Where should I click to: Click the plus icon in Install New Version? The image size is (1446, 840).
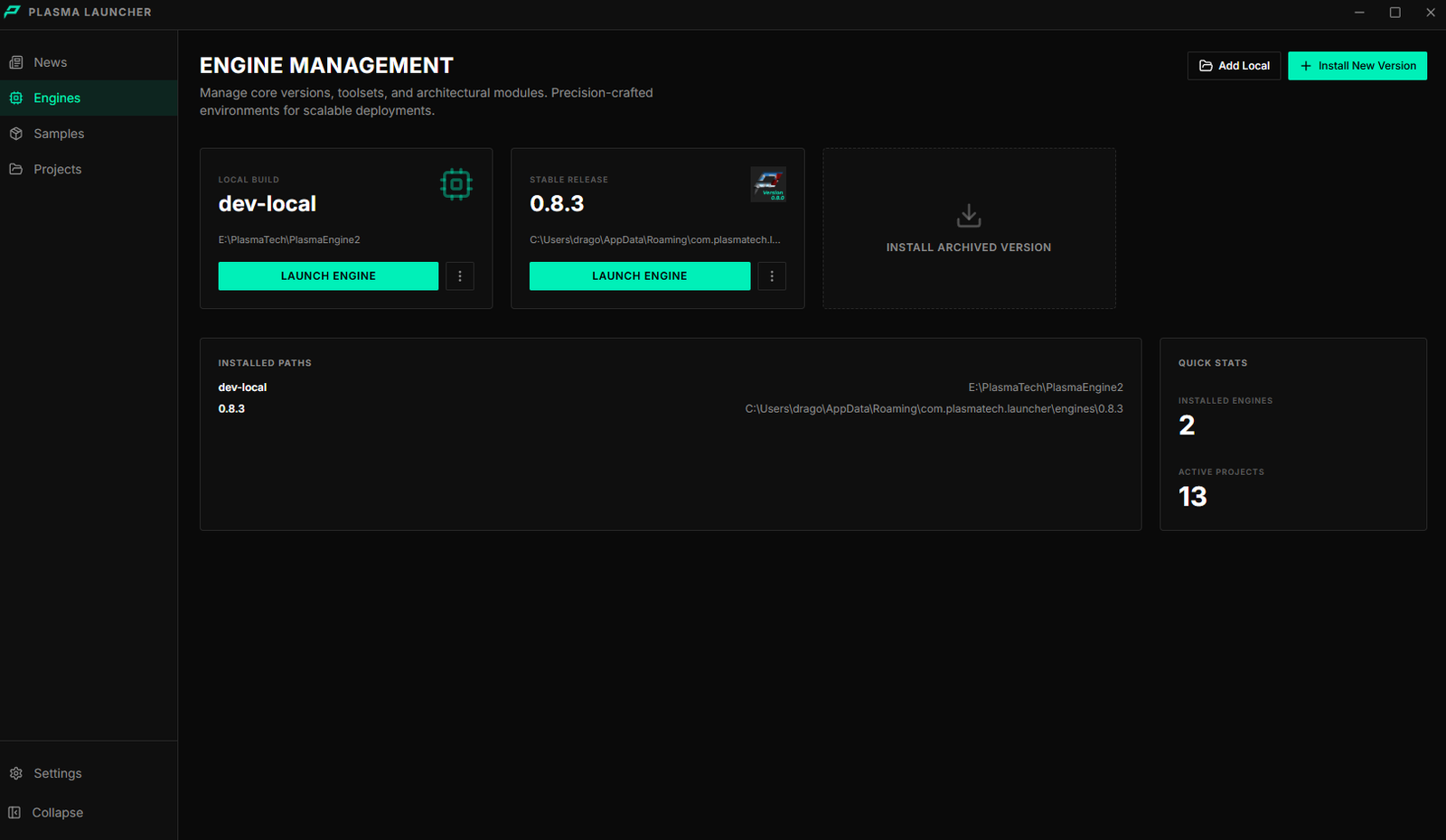(x=1306, y=66)
